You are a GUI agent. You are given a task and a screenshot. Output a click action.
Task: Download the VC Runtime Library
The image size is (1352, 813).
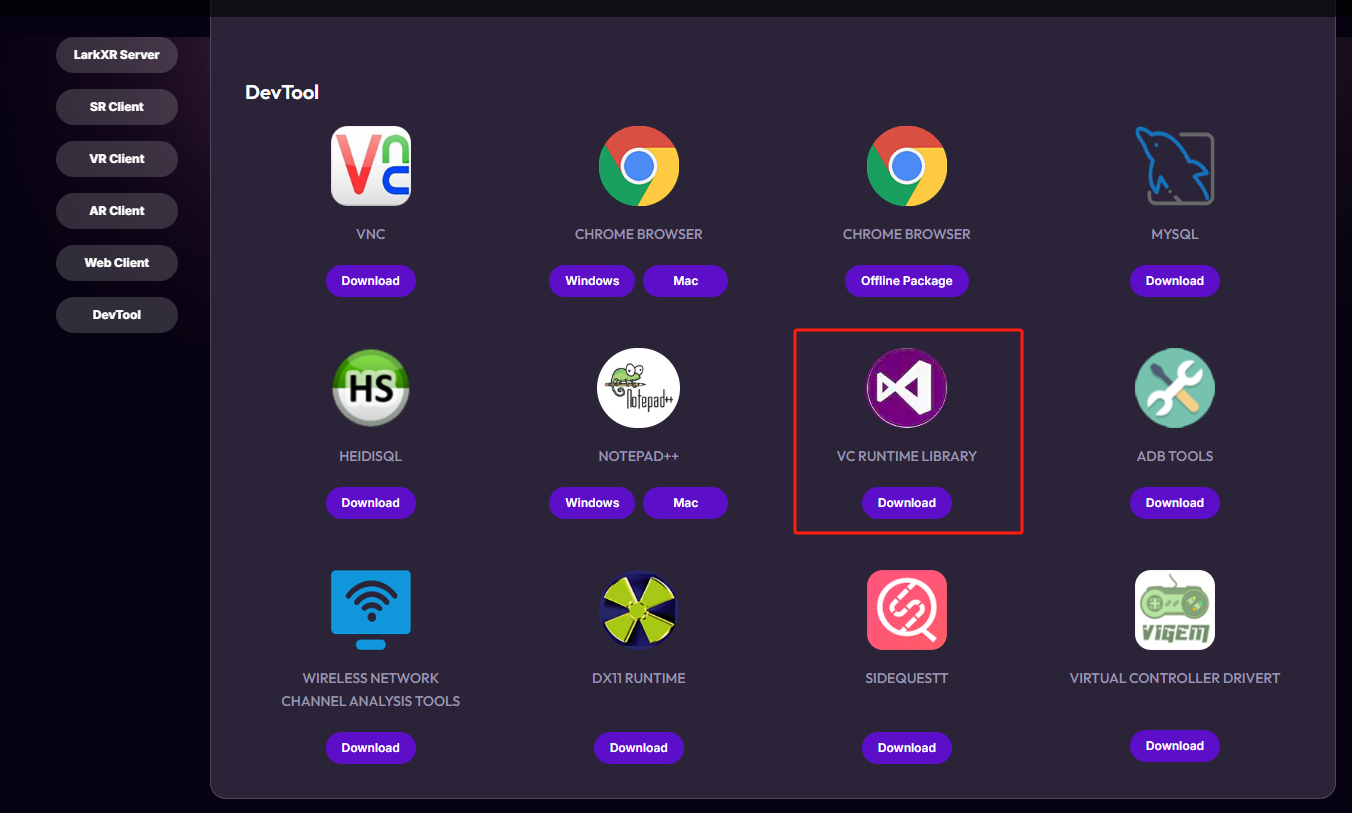[x=907, y=503]
